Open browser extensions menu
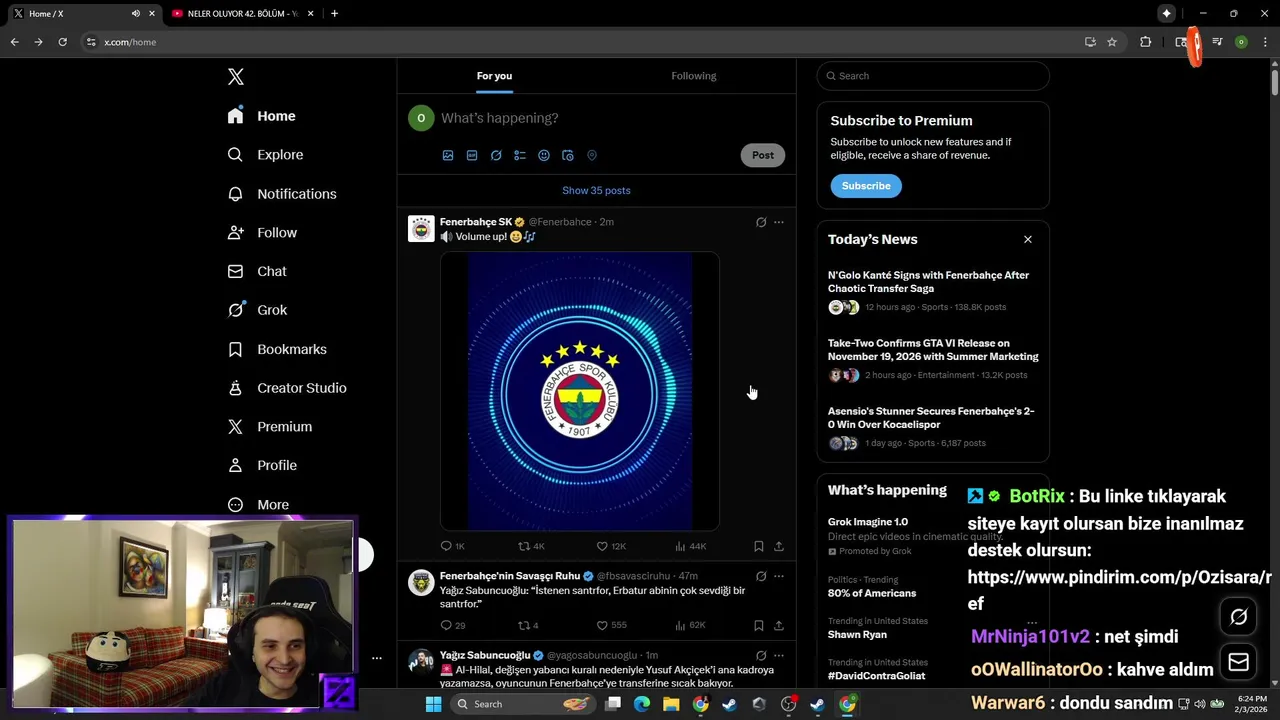 coord(1145,42)
